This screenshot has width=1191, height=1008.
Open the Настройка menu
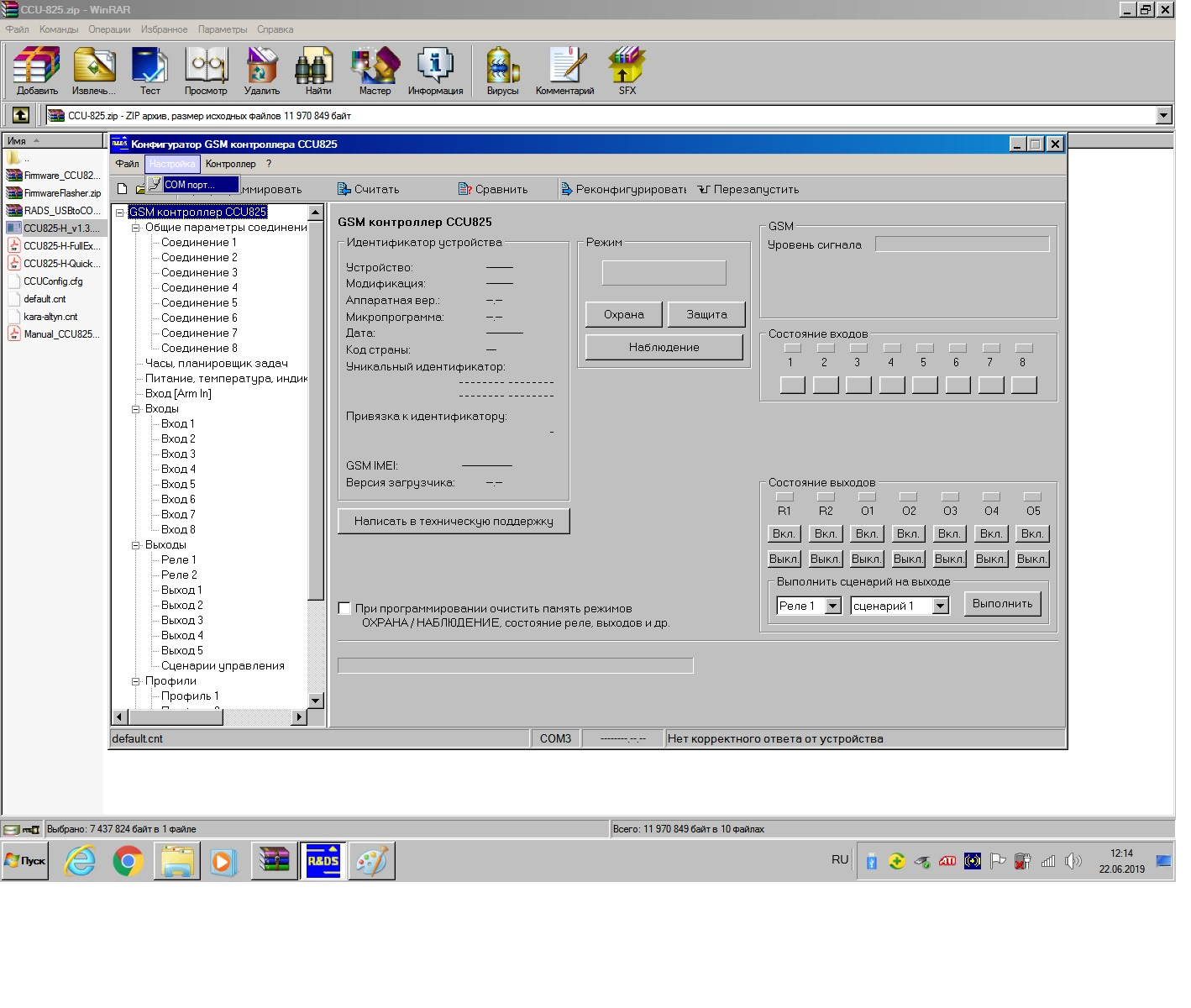pos(172,164)
